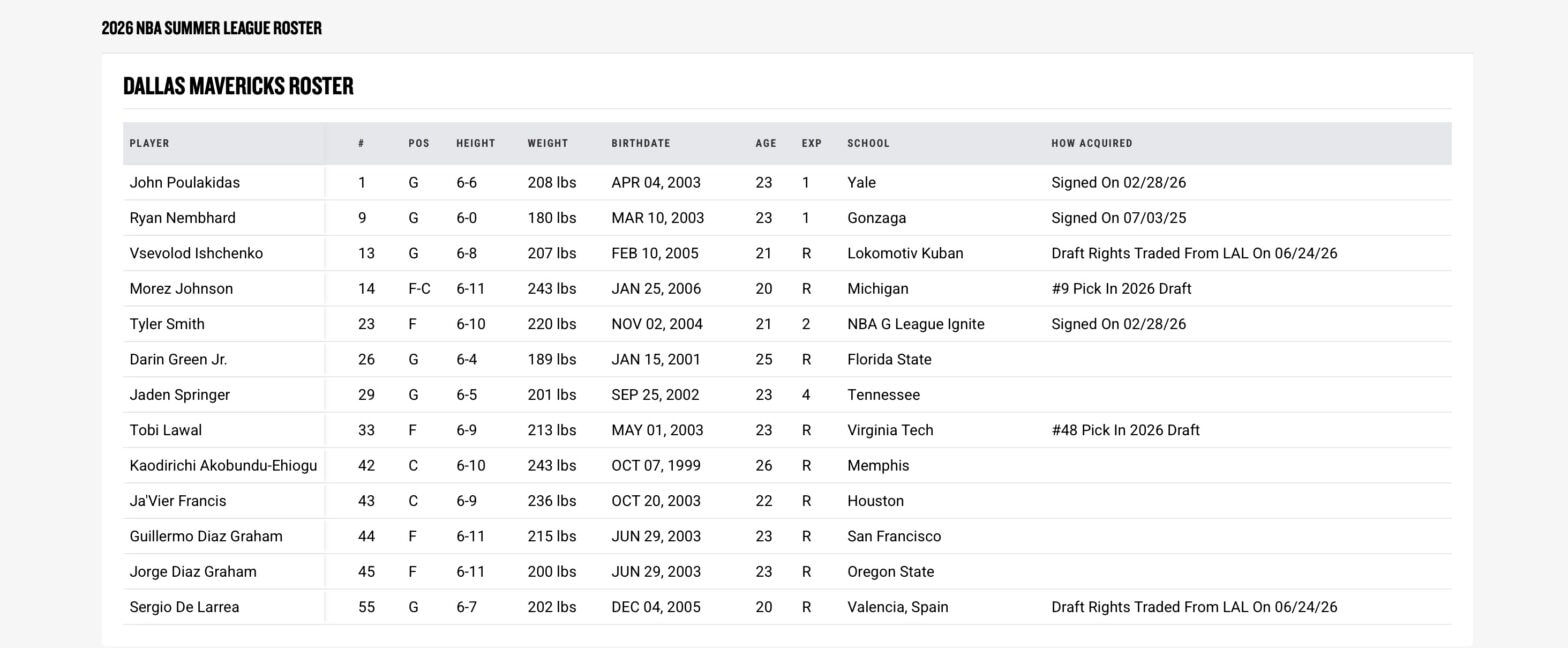Image resolution: width=1568 pixels, height=648 pixels.
Task: Click Jorge Diaz Graham's name
Action: pos(193,572)
